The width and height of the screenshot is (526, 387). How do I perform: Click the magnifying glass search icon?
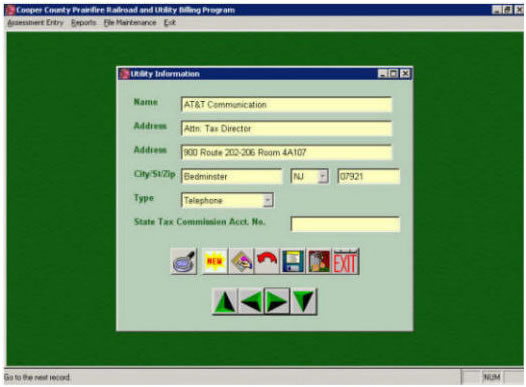(183, 261)
